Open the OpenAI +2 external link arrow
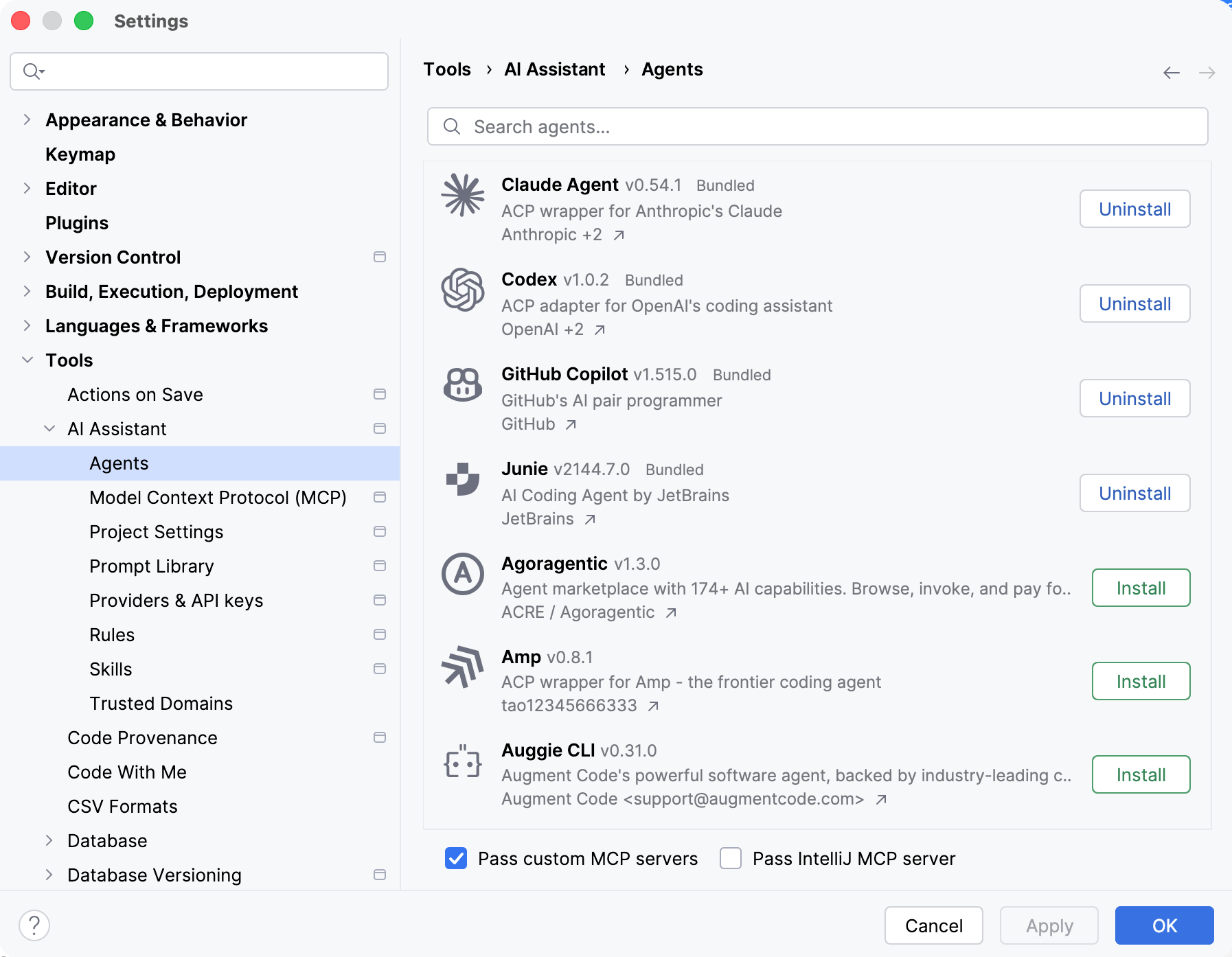 (600, 330)
